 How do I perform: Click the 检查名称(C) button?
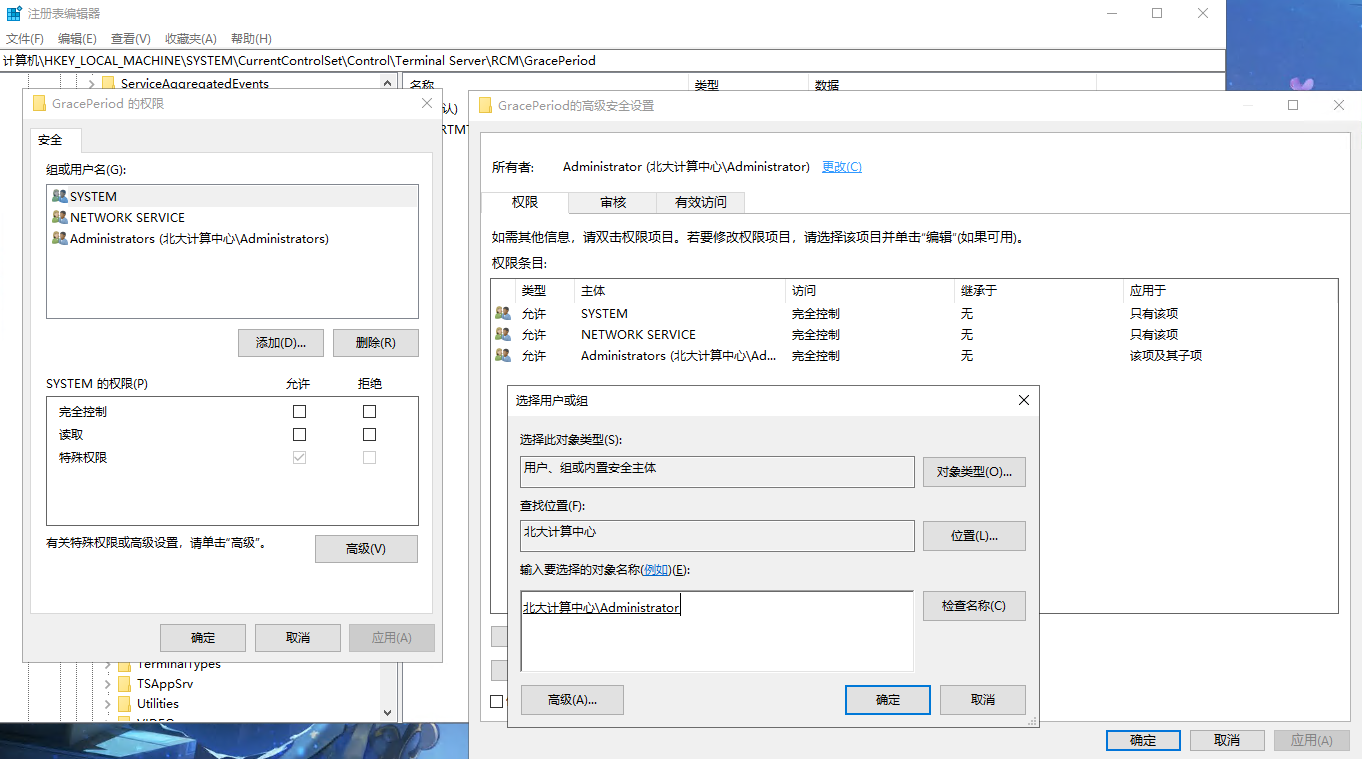973,606
